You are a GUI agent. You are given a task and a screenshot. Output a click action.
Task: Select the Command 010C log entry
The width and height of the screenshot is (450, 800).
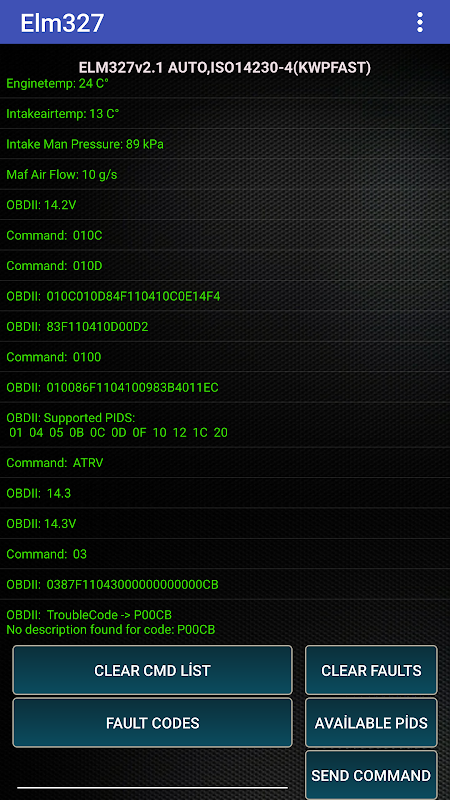[x=225, y=235]
